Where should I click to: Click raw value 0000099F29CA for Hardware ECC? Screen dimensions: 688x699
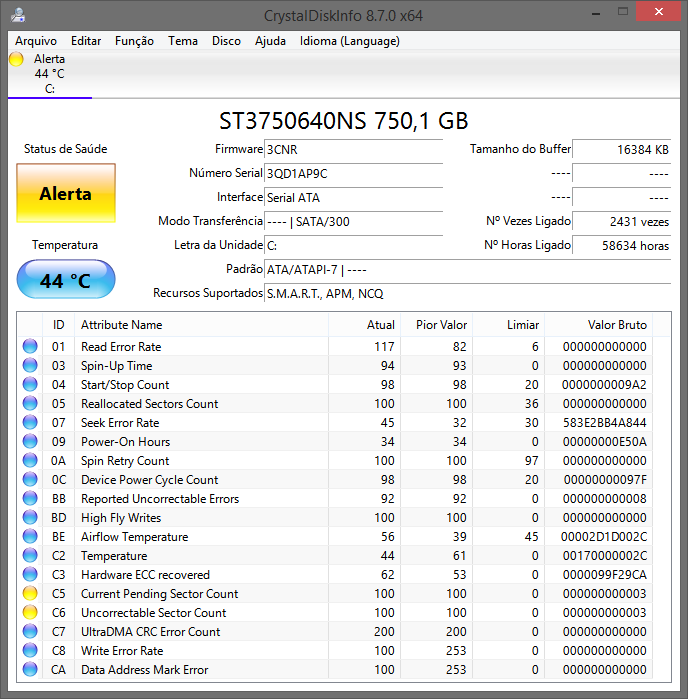coord(604,575)
